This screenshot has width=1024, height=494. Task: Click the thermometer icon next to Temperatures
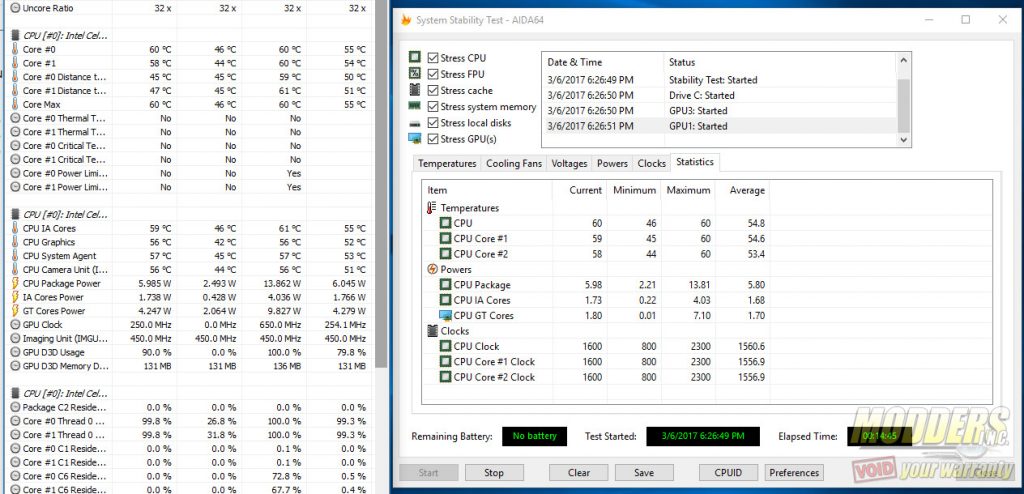click(432, 208)
